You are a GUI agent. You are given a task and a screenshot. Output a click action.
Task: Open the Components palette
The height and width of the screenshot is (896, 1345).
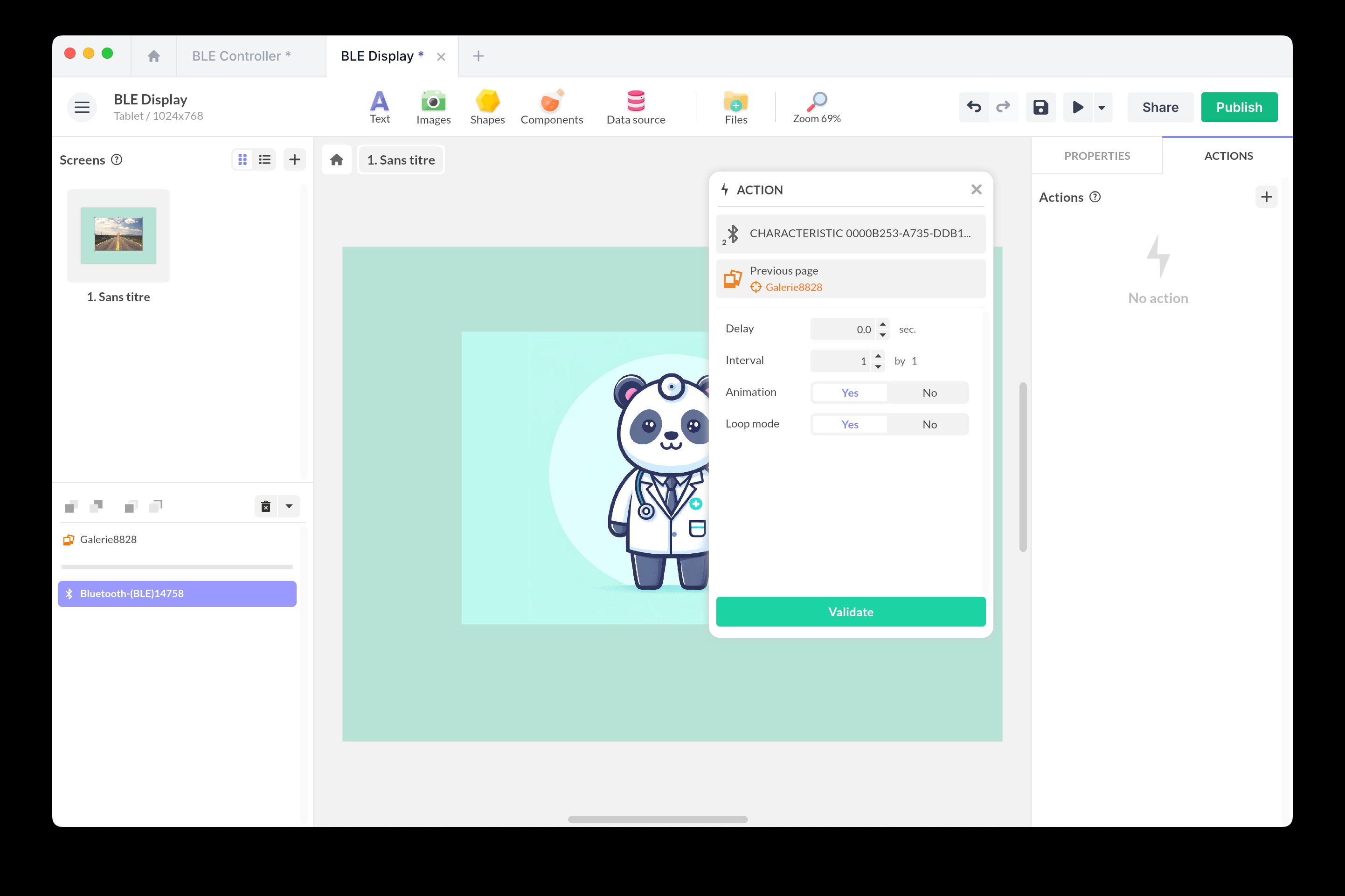tap(551, 107)
